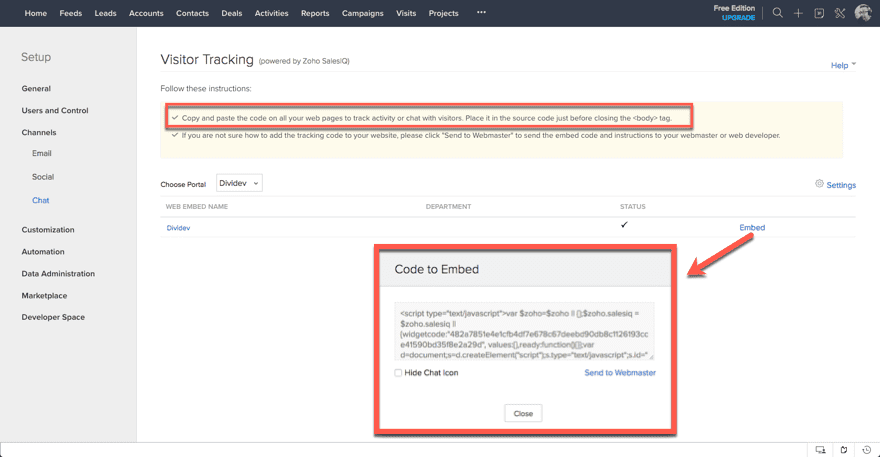Open recent items clock icon in footer
Screen dimensions: 880x457
(865, 449)
